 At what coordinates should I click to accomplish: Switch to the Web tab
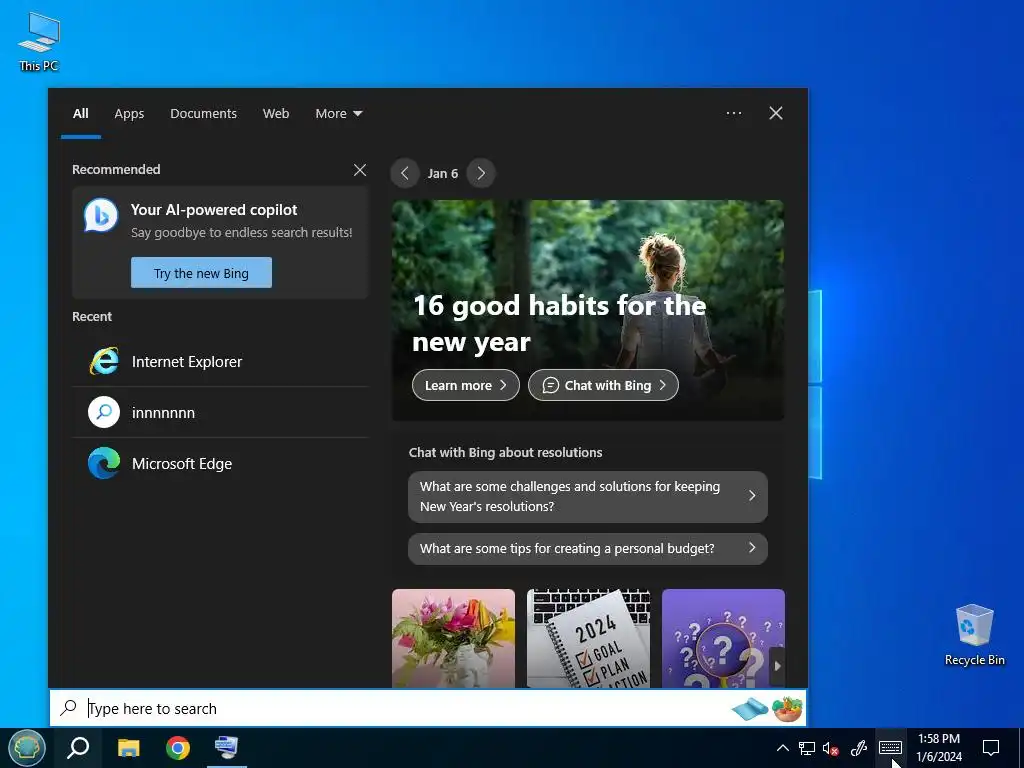[276, 114]
